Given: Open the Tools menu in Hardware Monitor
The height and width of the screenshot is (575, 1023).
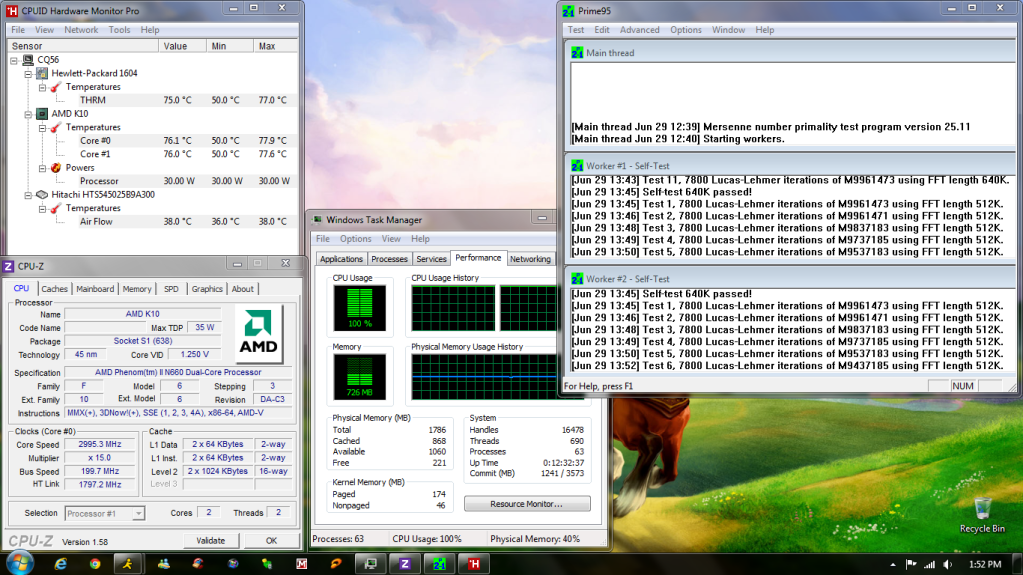Looking at the screenshot, I should click(x=119, y=30).
